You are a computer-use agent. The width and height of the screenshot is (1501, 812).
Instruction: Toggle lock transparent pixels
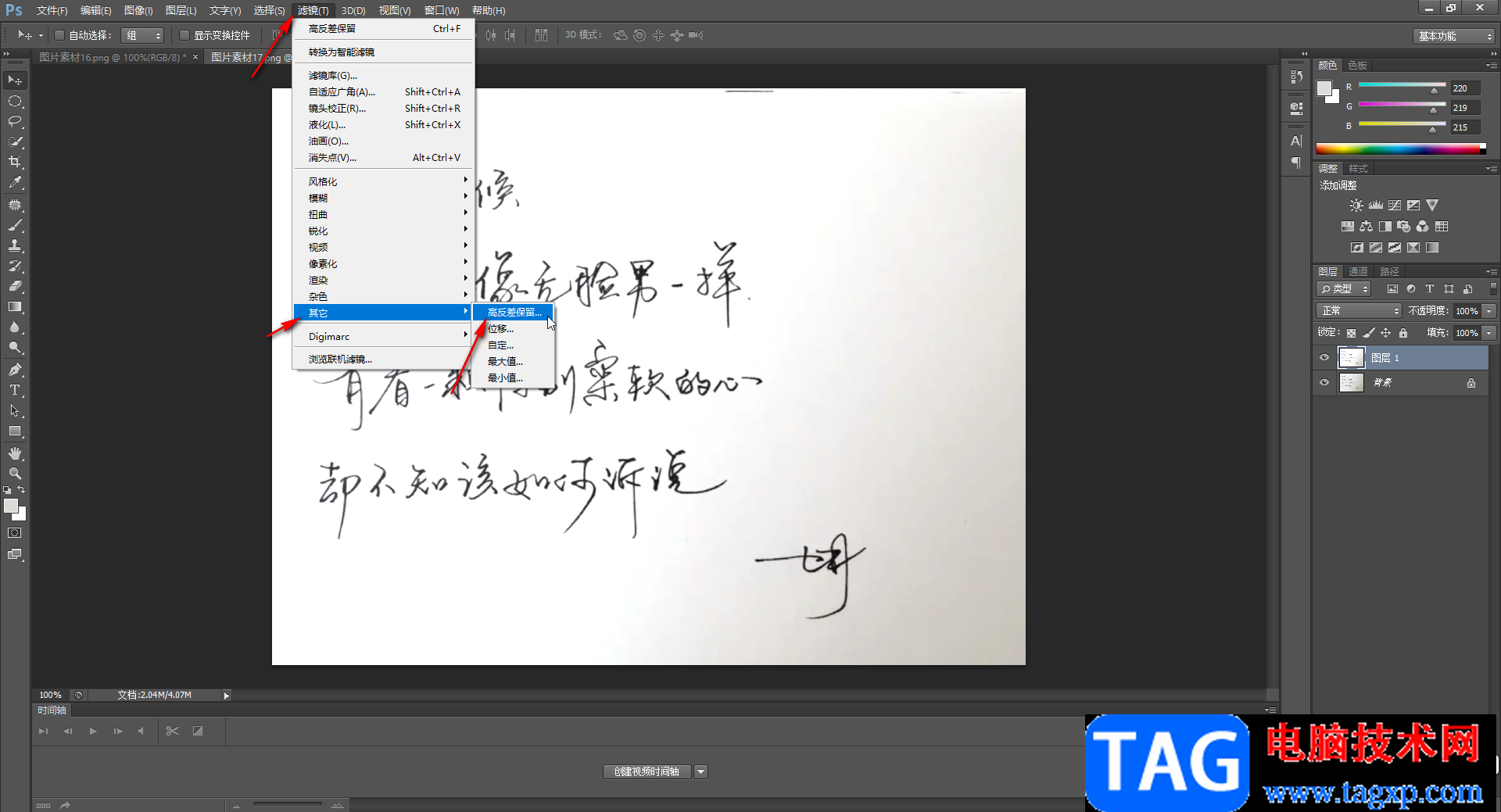[x=1351, y=333]
